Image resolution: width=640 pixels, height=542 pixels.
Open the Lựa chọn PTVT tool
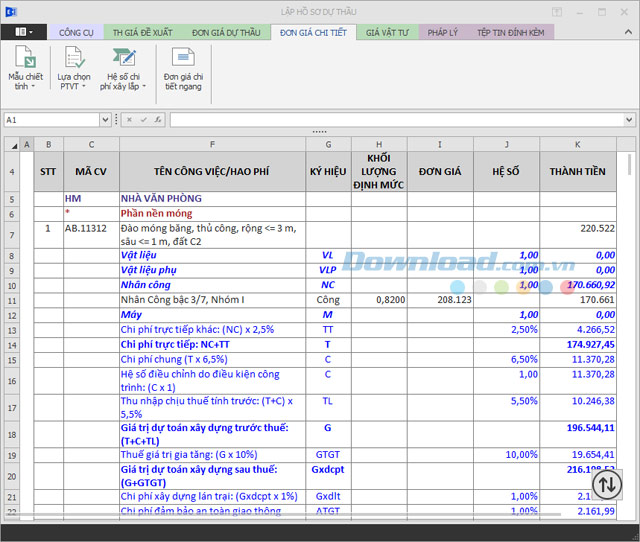click(74, 60)
